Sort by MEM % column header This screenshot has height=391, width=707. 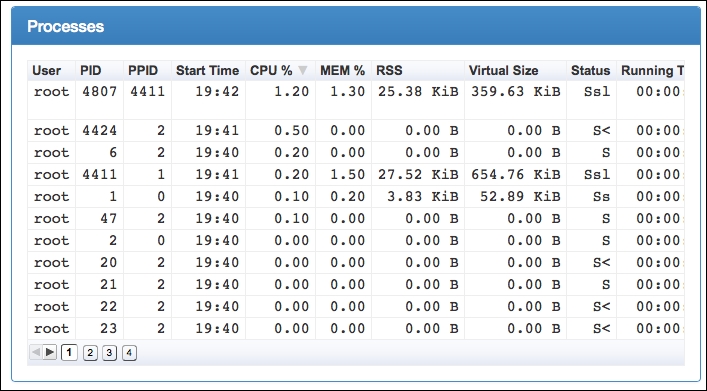tap(343, 71)
